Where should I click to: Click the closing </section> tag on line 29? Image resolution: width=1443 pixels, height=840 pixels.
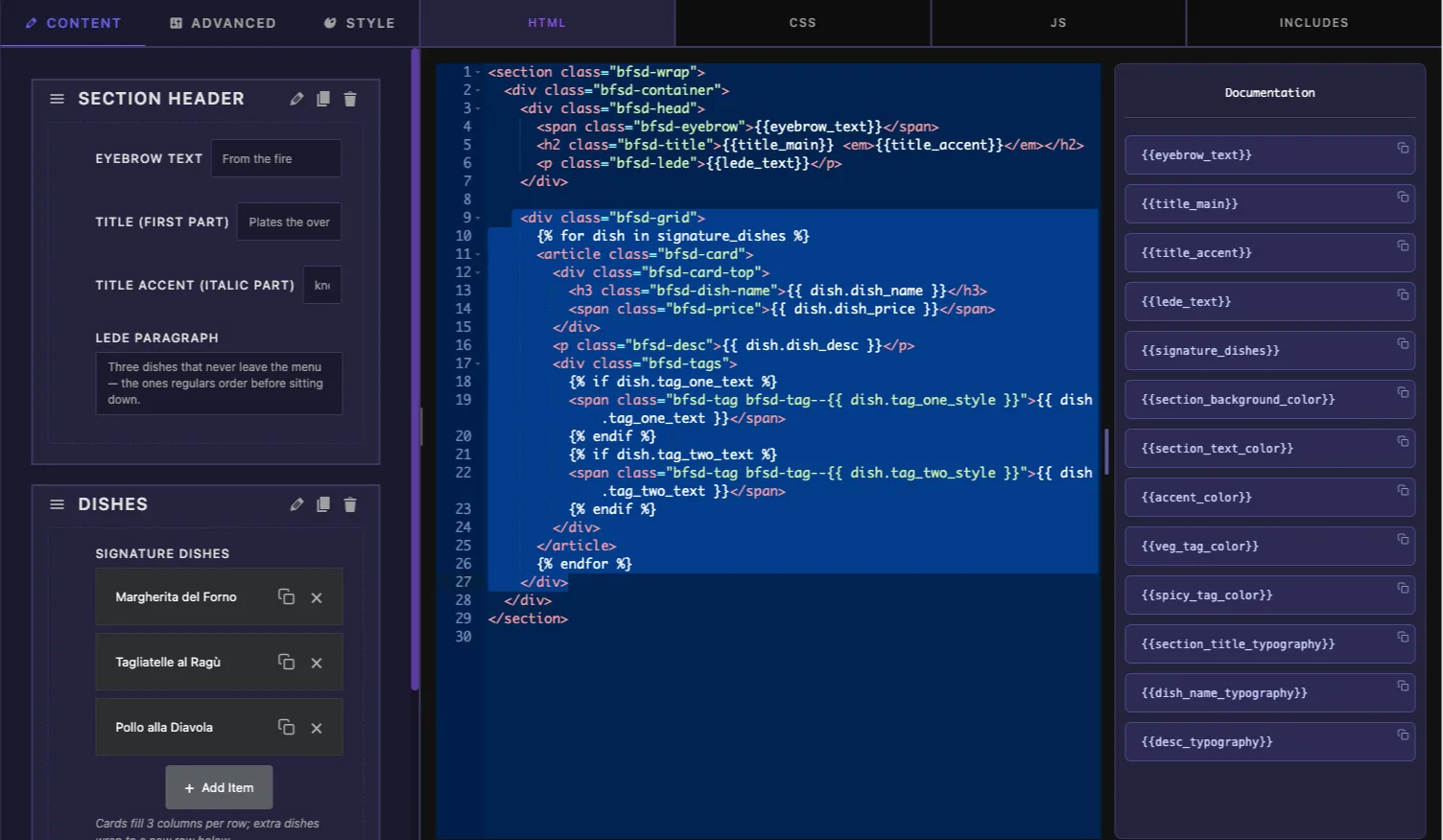pos(528,618)
